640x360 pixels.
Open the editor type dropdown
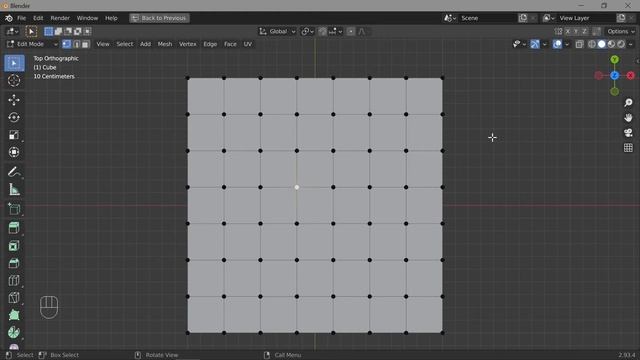(12, 31)
